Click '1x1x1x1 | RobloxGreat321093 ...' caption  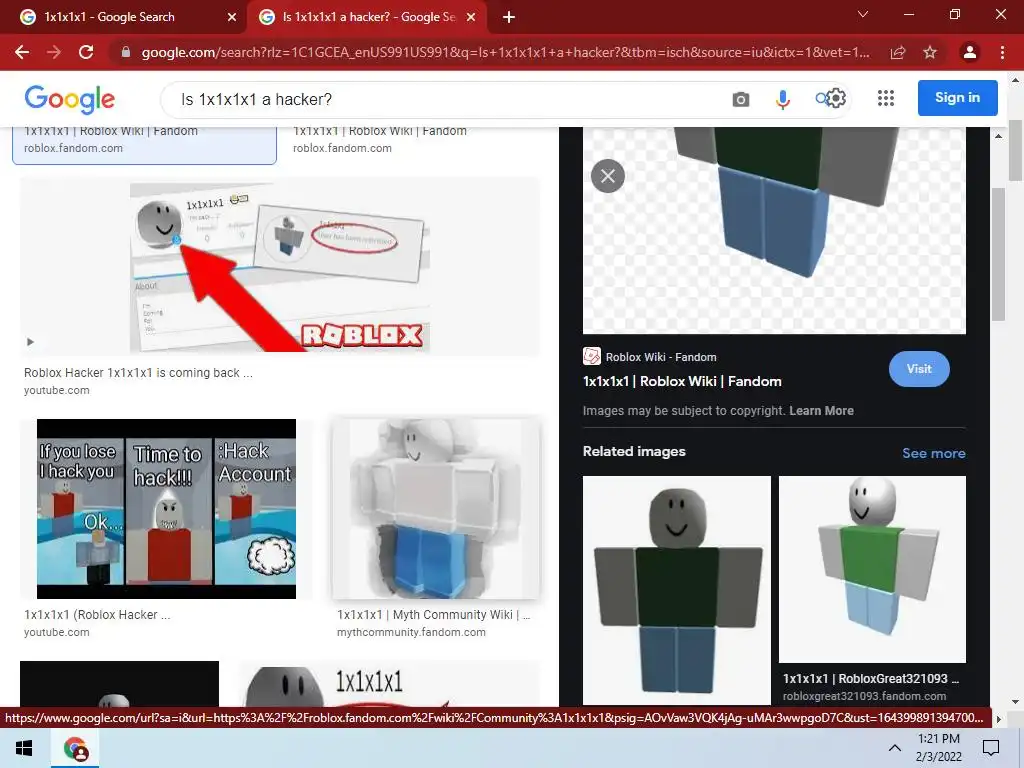(871, 679)
